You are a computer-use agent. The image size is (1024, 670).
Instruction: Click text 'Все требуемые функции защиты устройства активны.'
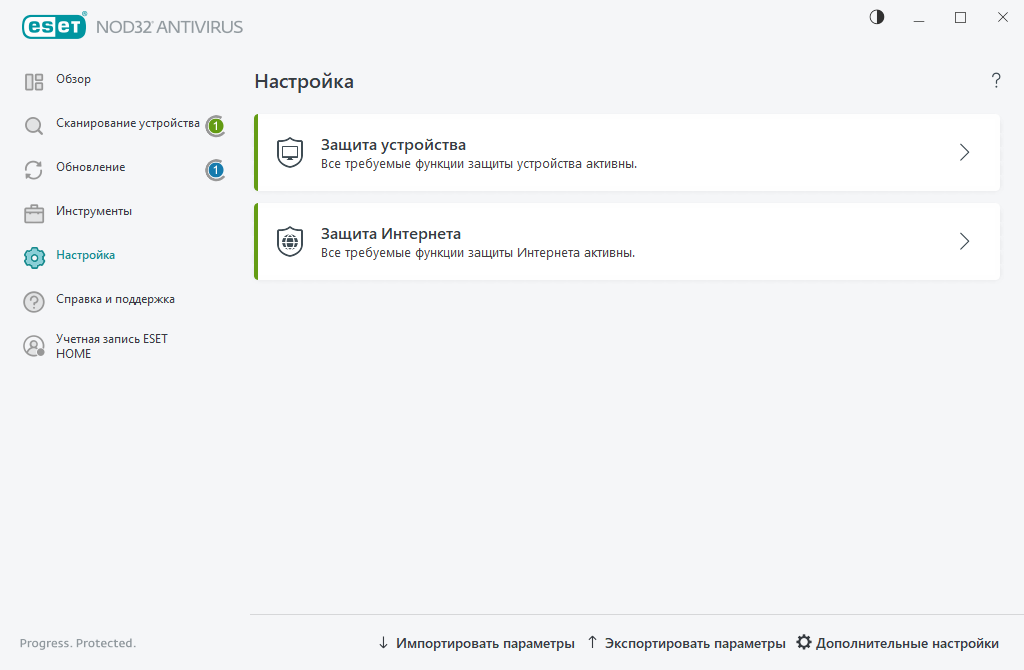click(479, 164)
